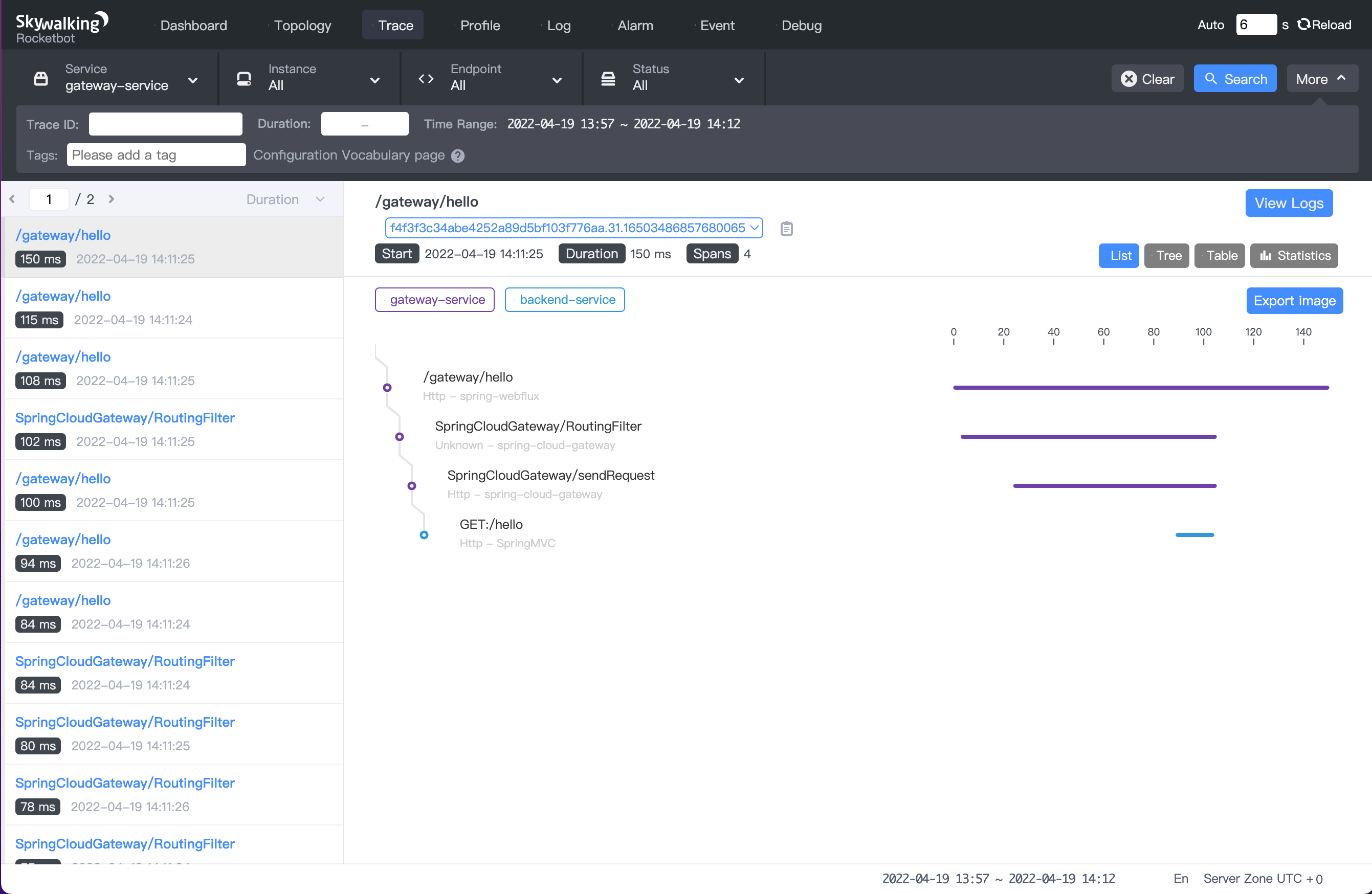Click the X icon on the Clear button
The image size is (1372, 894).
tap(1130, 78)
